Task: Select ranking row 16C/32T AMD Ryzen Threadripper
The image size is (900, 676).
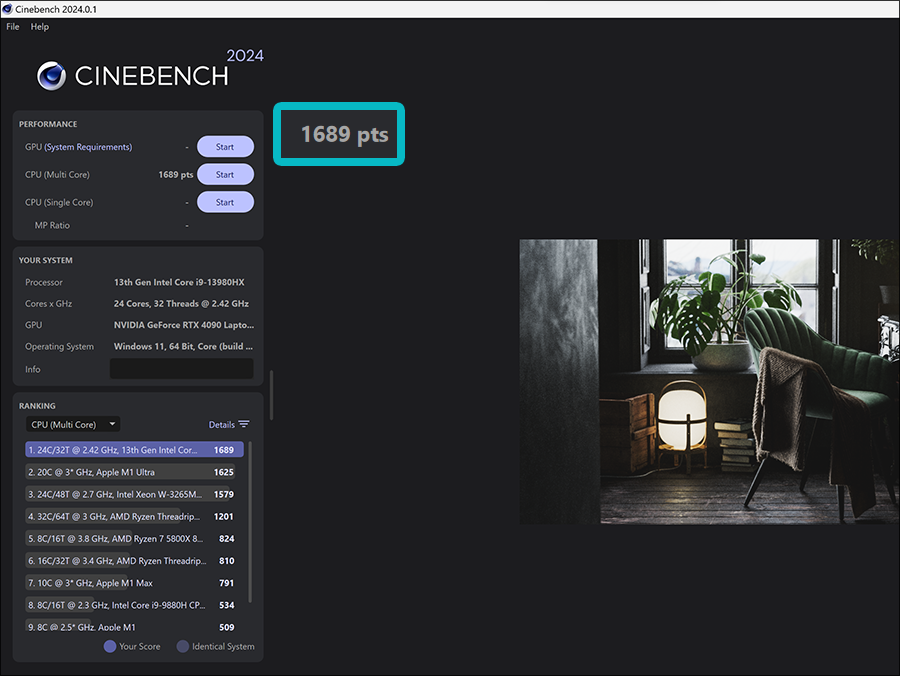Action: [x=131, y=561]
